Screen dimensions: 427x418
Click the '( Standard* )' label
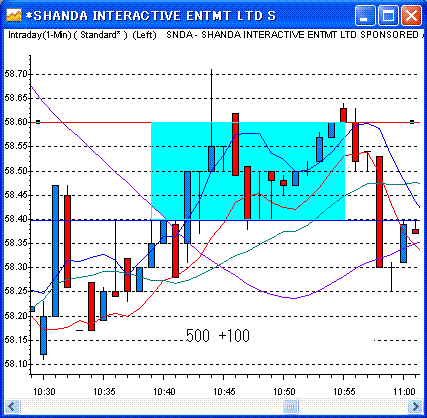(100, 35)
